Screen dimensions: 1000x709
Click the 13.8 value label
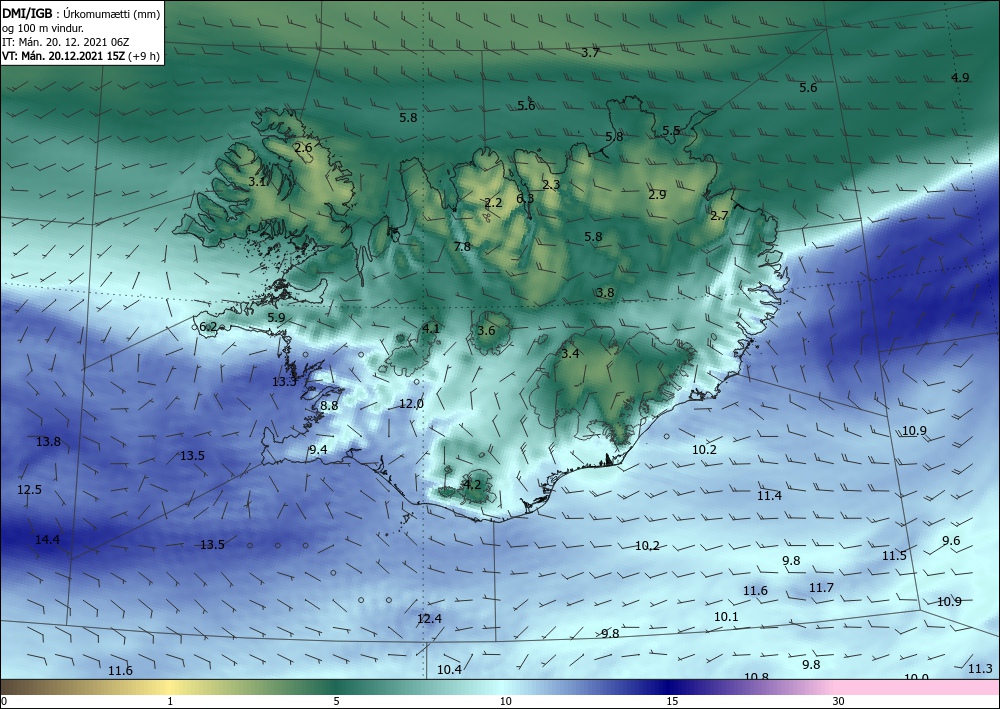[x=48, y=442]
